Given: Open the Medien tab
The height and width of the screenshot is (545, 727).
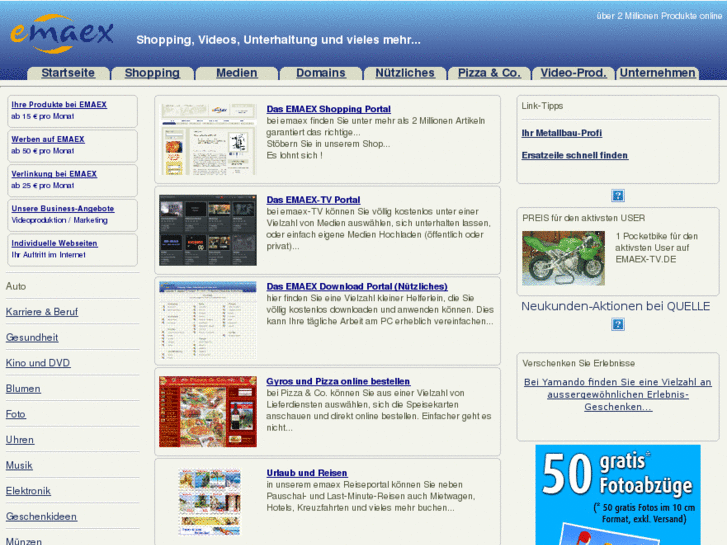Looking at the screenshot, I should click(x=236, y=73).
